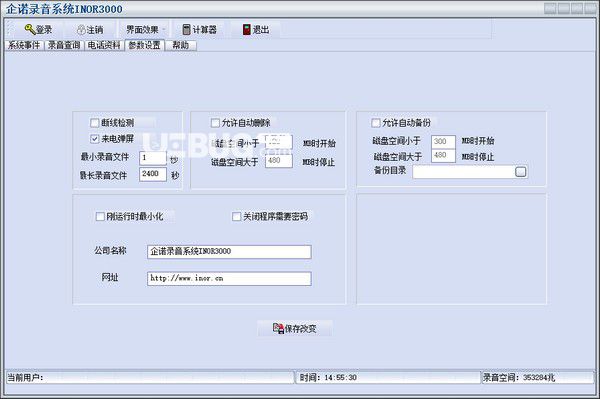Image resolution: width=600 pixels, height=399 pixels.
Task: Check 关闭程序需要密码 option
Action: [x=236, y=217]
